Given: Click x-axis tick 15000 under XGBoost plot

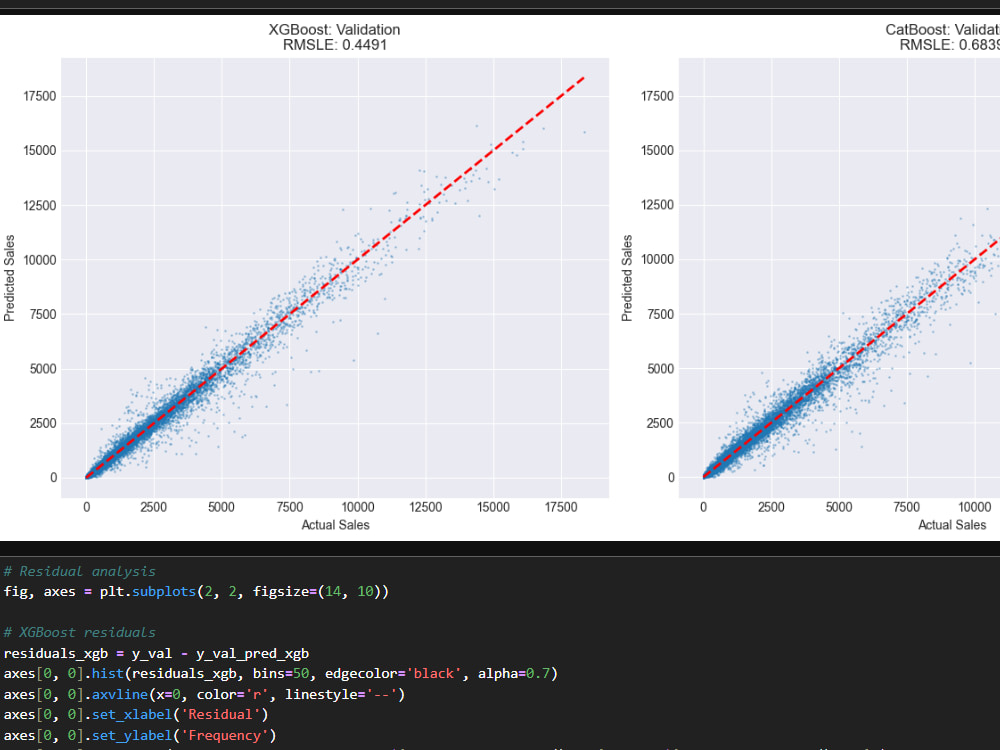Looking at the screenshot, I should point(493,507).
